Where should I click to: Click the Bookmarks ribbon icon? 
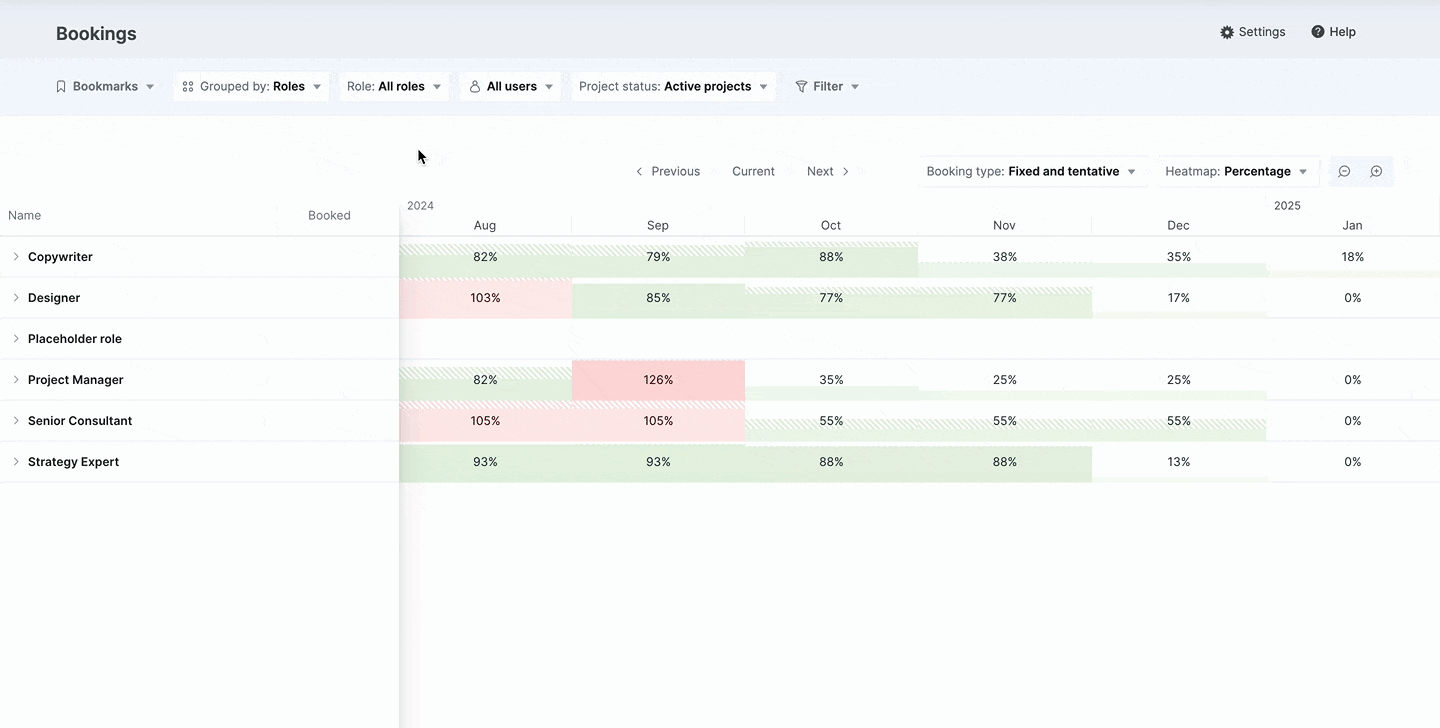(x=61, y=86)
